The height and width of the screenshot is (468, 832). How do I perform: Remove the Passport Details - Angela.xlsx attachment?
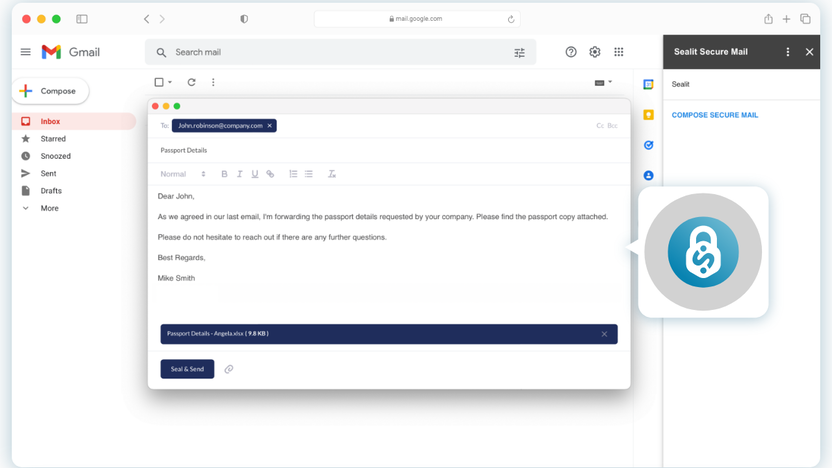click(x=604, y=334)
